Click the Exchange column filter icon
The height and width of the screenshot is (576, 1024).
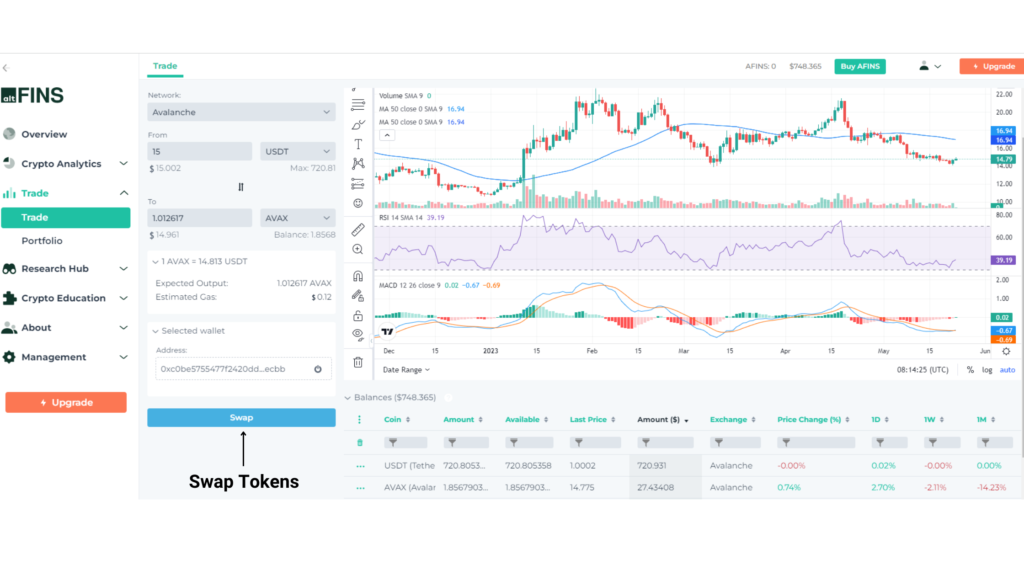click(x=719, y=443)
